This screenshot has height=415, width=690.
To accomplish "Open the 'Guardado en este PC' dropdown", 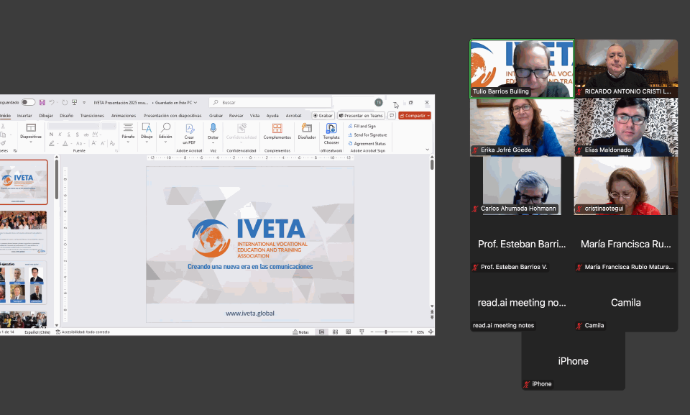I will (x=175, y=103).
